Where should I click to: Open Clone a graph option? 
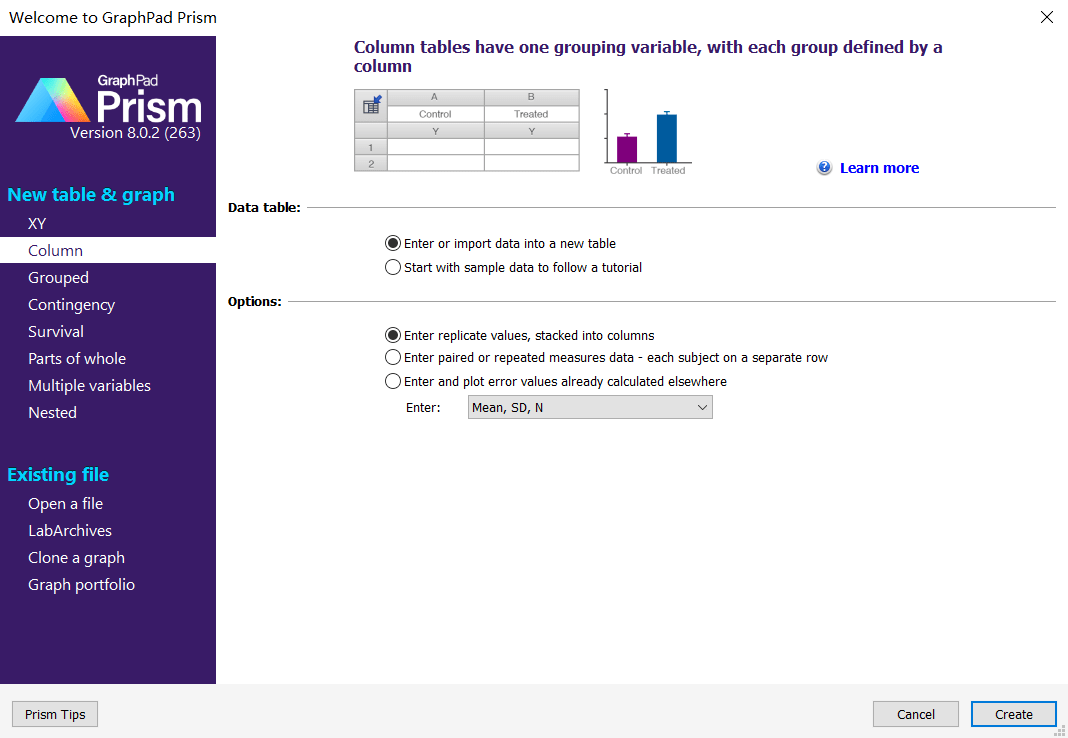point(76,558)
